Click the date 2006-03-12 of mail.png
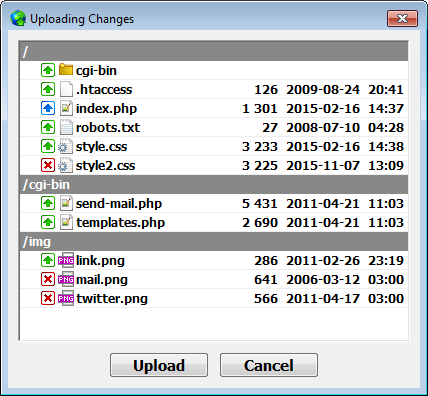The height and width of the screenshot is (396, 428). 323,279
